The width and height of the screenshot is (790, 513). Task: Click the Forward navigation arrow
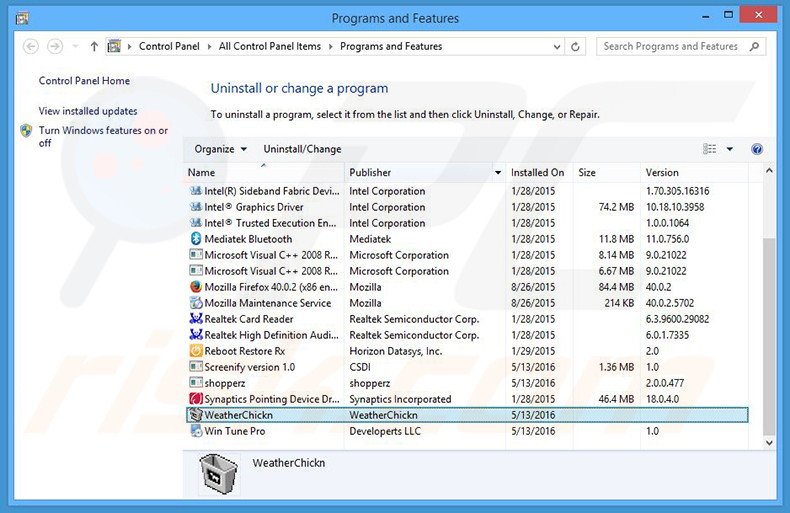[54, 46]
